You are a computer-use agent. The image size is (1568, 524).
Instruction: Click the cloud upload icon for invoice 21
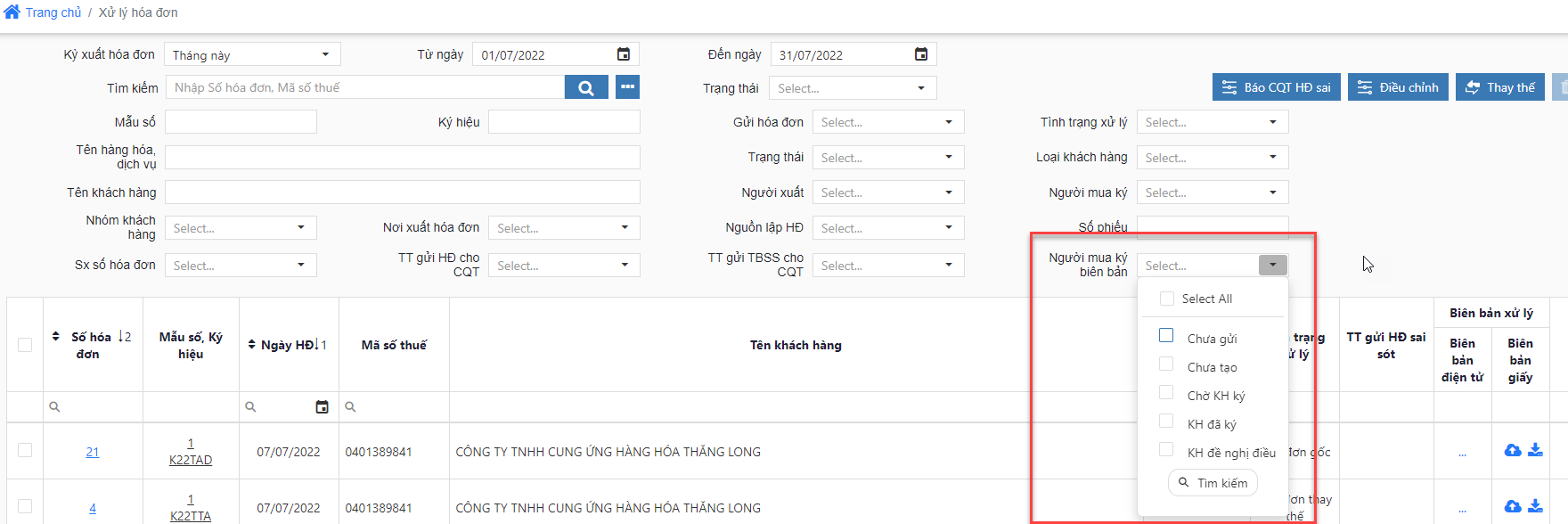pyautogui.click(x=1513, y=450)
